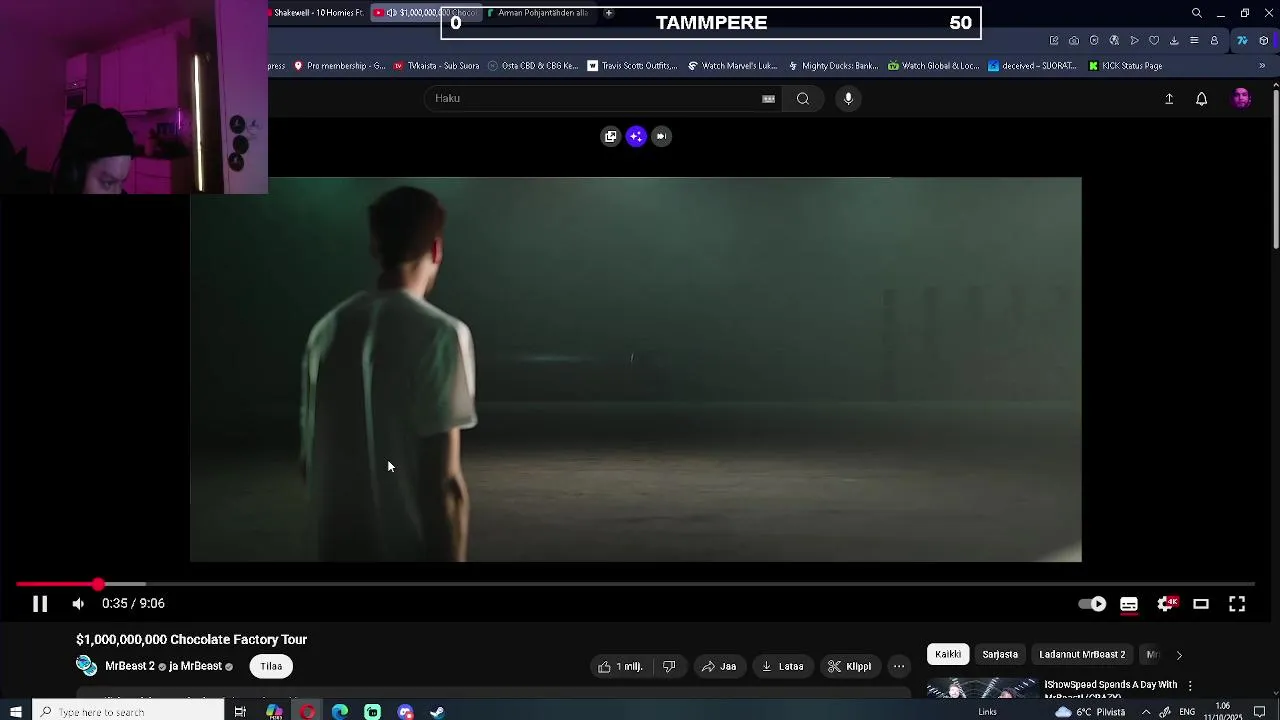Viewport: 1280px width, 720px height.
Task: Open Mighty Ducks bookmark
Action: [x=833, y=66]
